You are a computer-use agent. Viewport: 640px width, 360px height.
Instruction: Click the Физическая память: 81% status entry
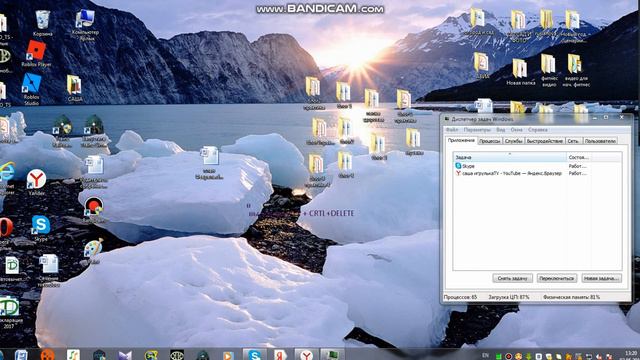coord(571,297)
